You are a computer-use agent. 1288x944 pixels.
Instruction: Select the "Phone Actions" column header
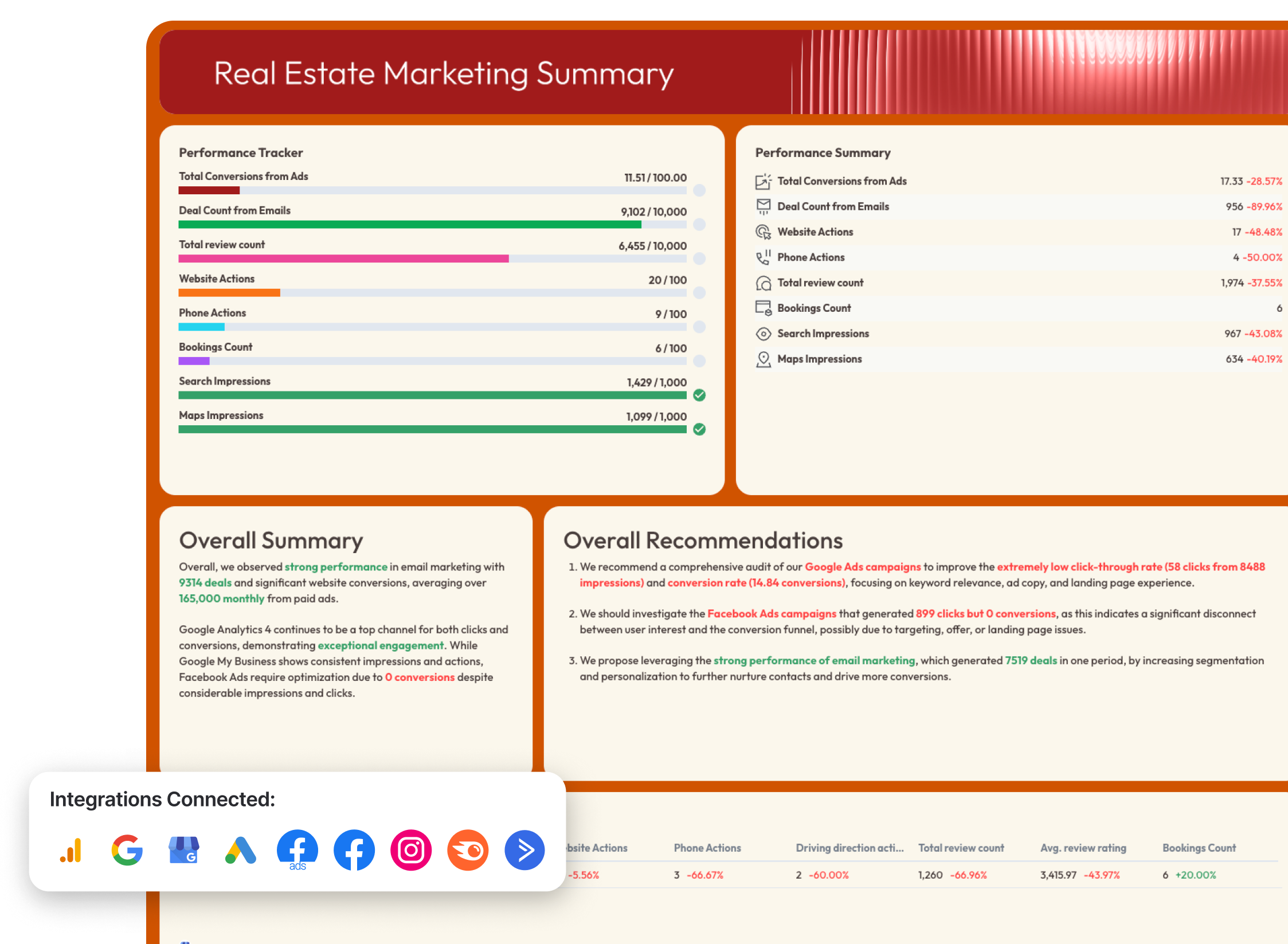tap(707, 848)
